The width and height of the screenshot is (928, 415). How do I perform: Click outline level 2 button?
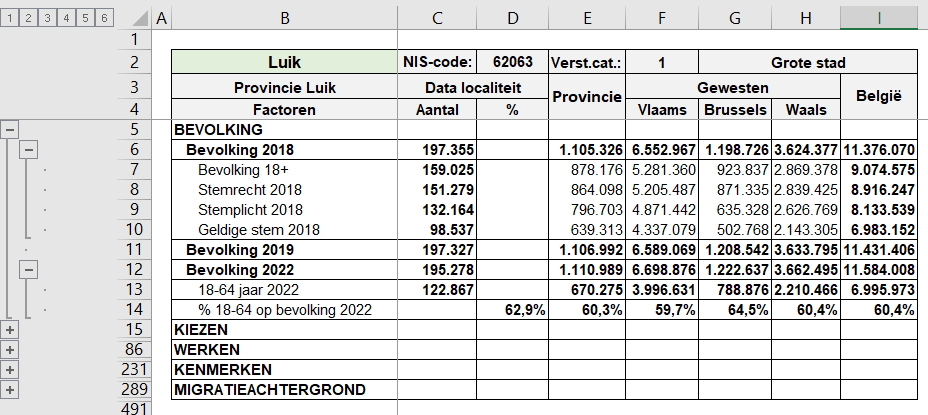28,18
